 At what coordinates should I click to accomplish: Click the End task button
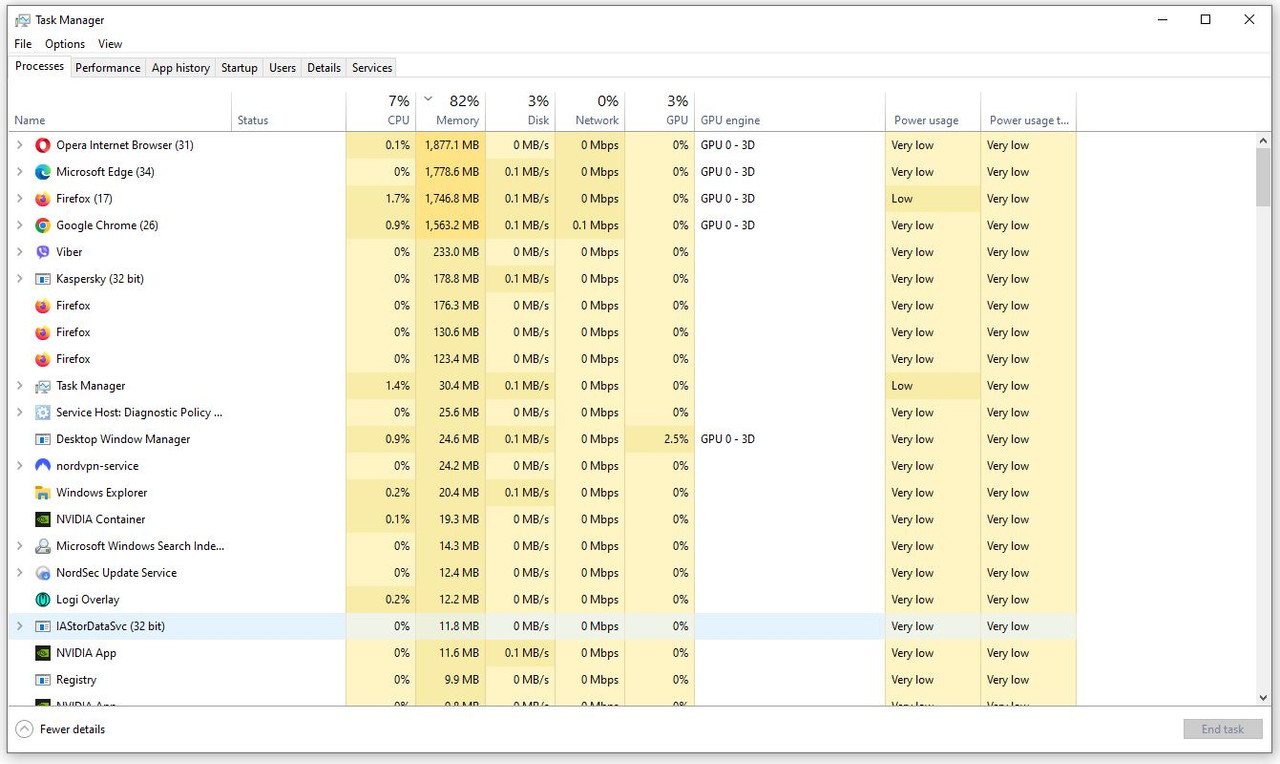1223,729
